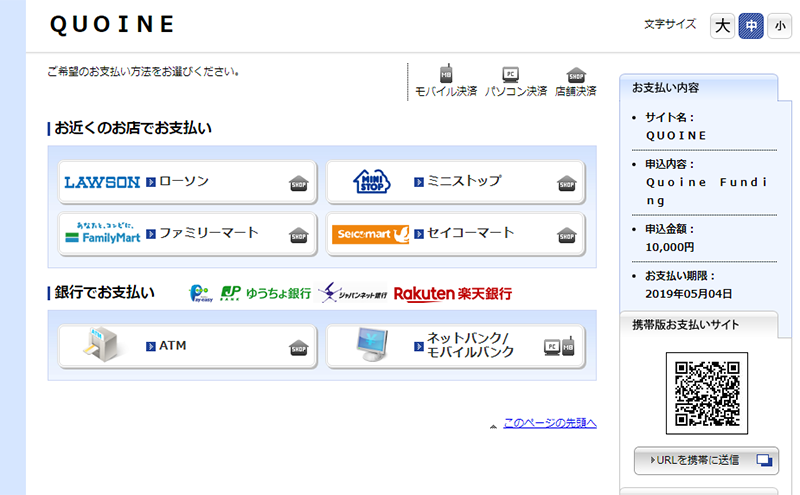The width and height of the screenshot is (800, 495).
Task: Click MB mobile icon in net bank row
Action: click(568, 346)
